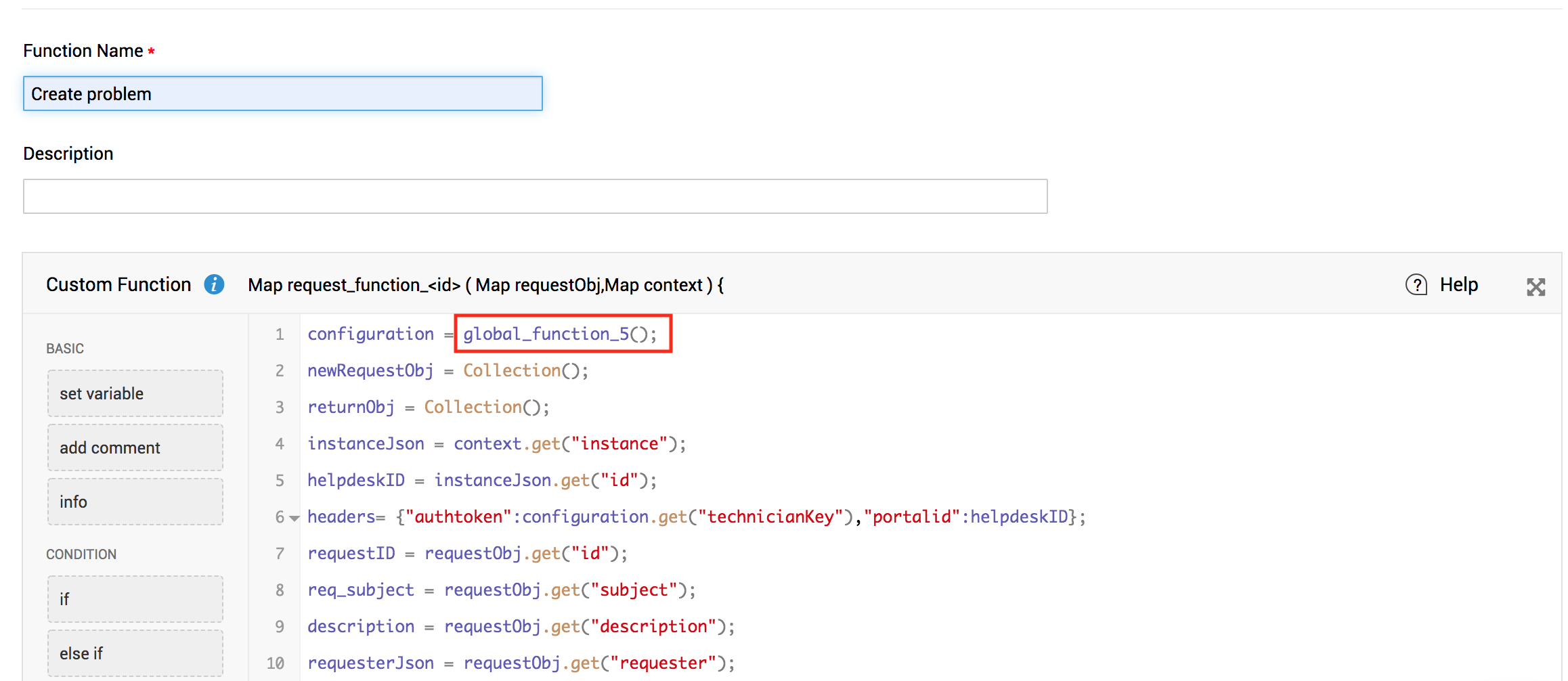The height and width of the screenshot is (681, 1568).
Task: Click the req_subject variable on line 8
Action: [x=360, y=590]
